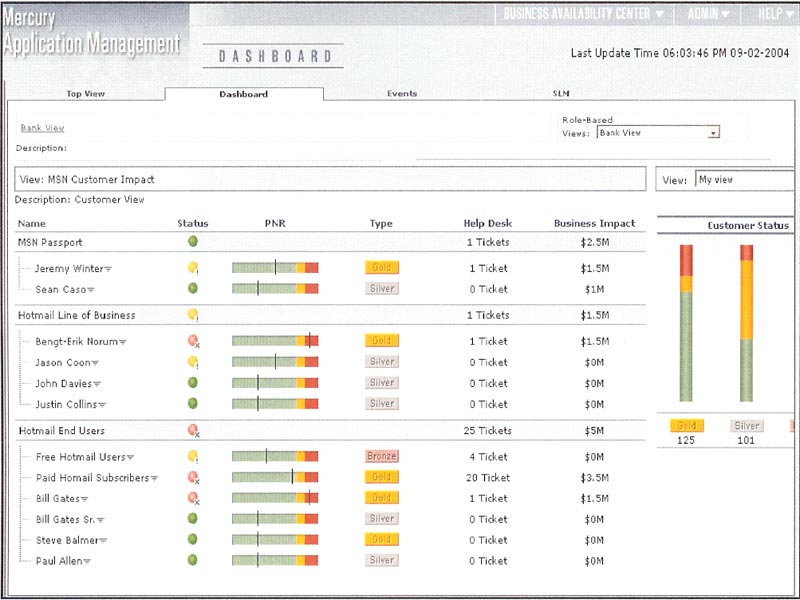Select the Dashboard tab
The image size is (800, 600).
click(243, 94)
